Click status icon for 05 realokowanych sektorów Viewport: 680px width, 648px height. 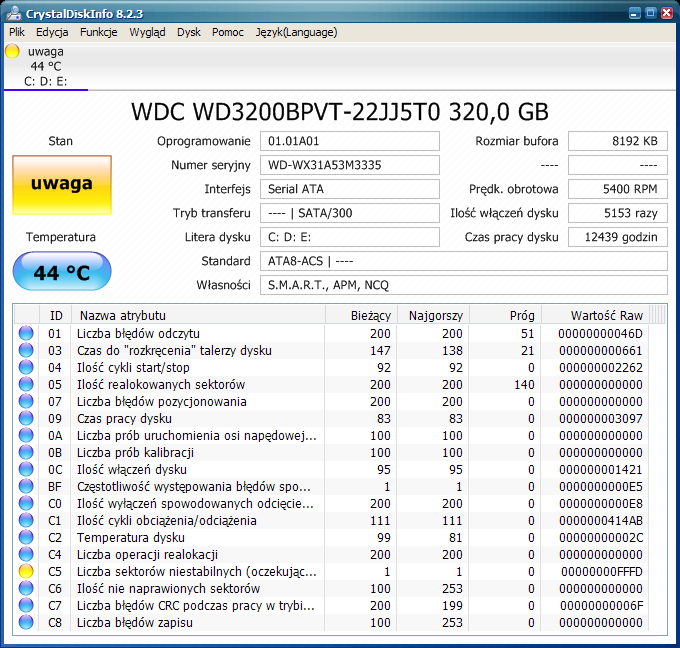tap(26, 384)
